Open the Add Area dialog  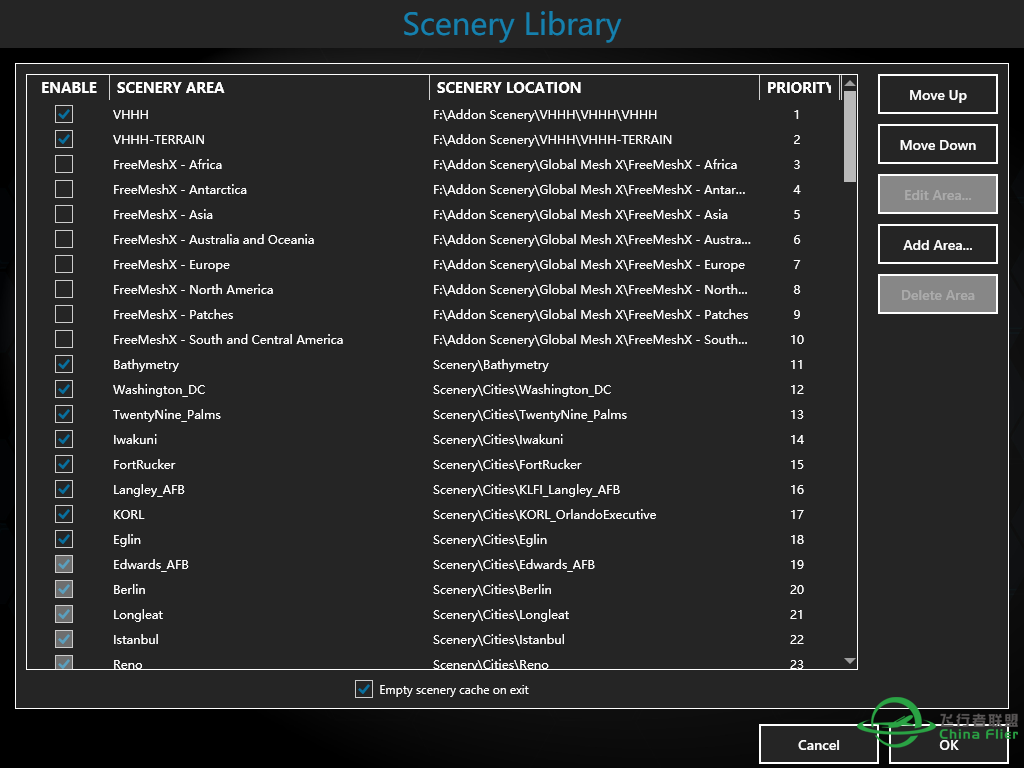937,245
